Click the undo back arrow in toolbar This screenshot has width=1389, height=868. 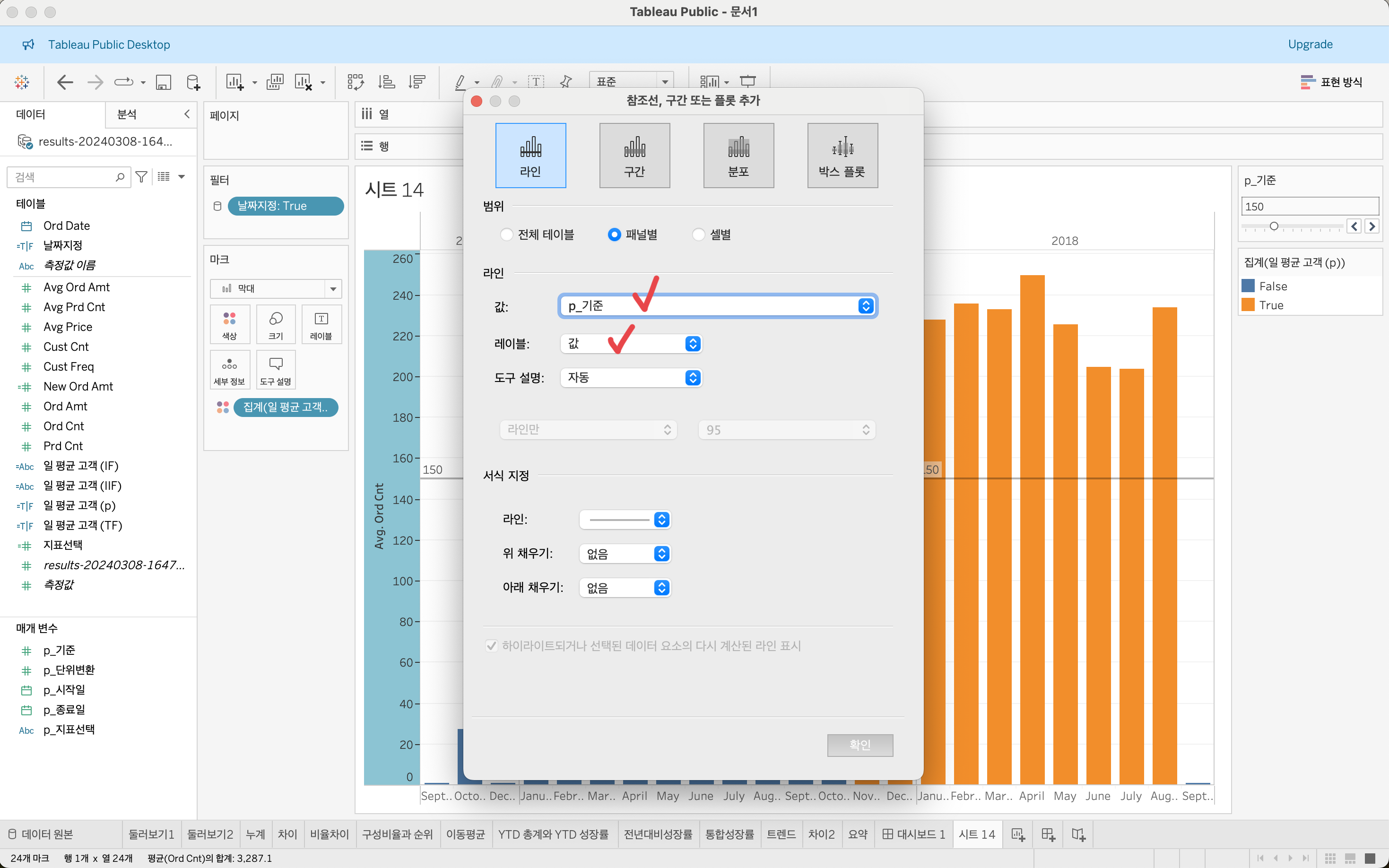click(x=65, y=82)
